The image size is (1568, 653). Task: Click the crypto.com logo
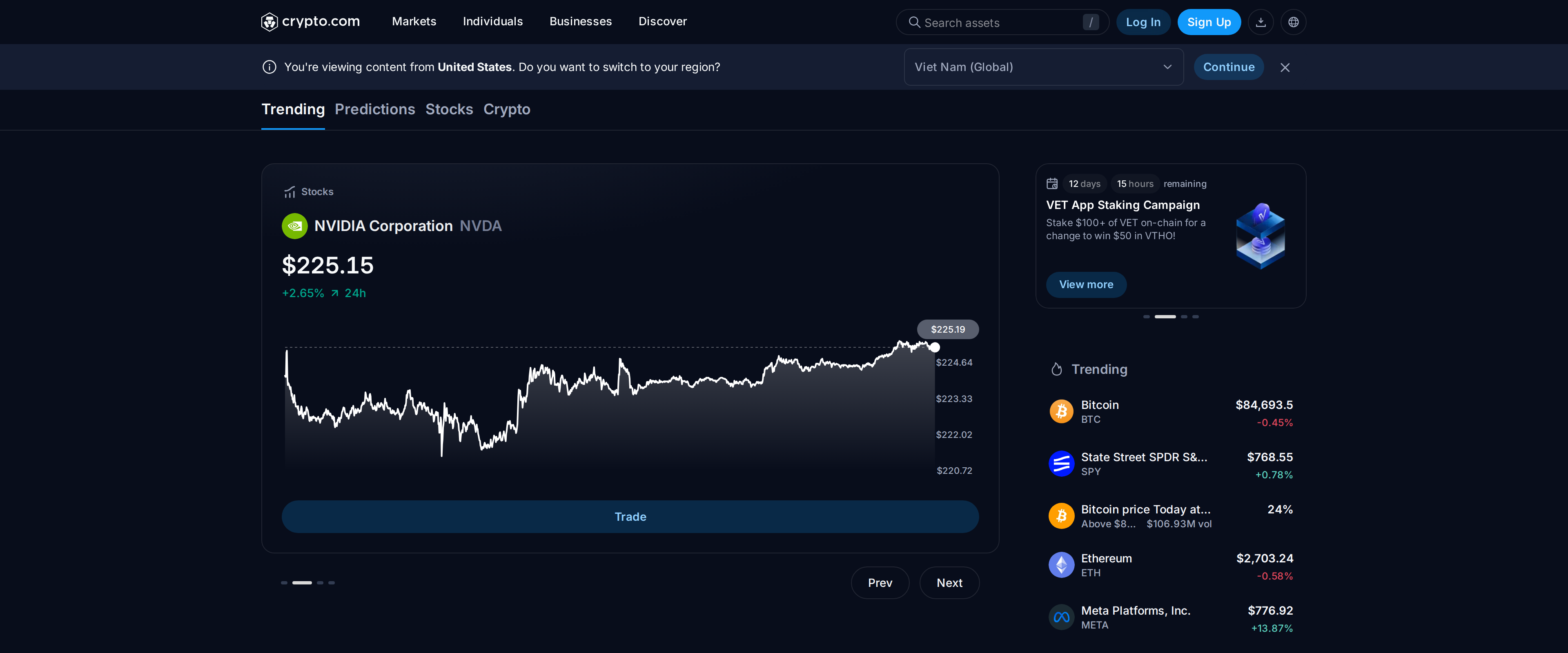tap(310, 22)
